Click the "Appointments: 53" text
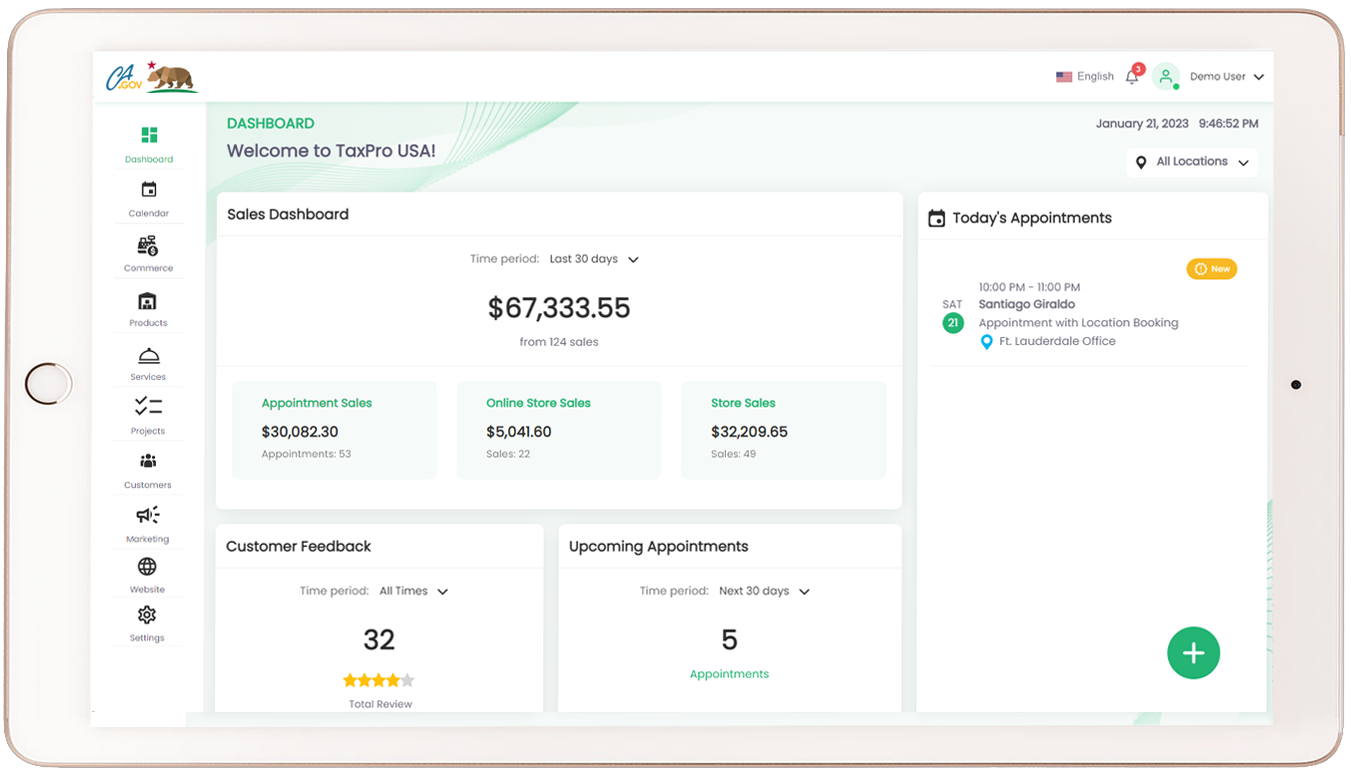 click(x=306, y=454)
